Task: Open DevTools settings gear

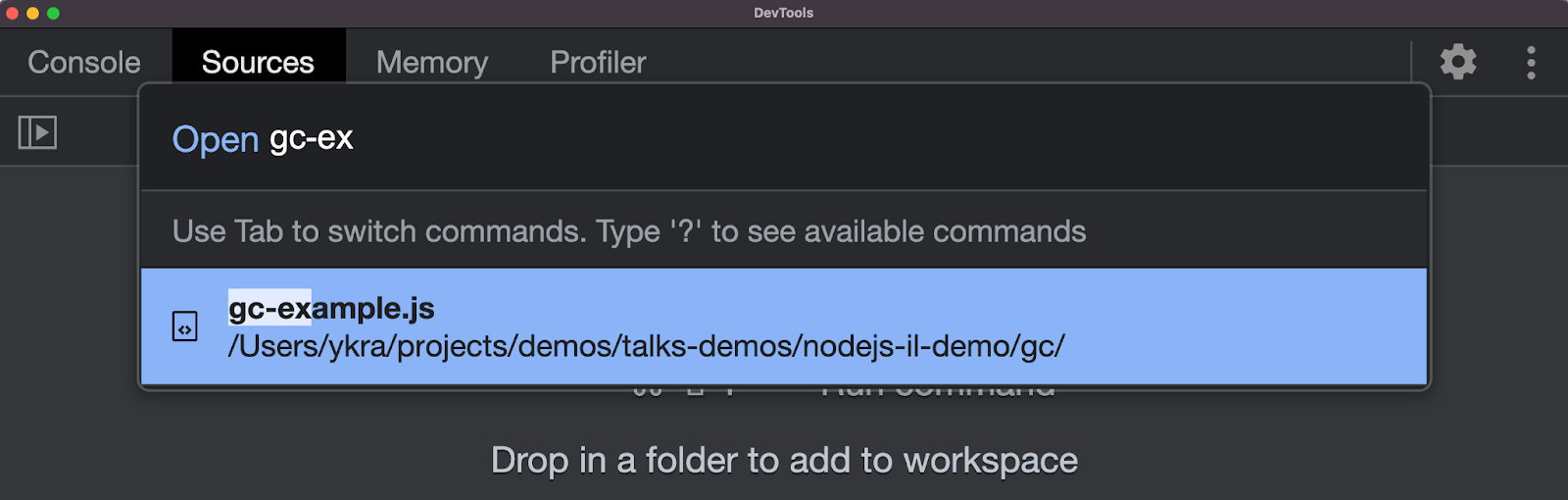Action: [x=1458, y=62]
